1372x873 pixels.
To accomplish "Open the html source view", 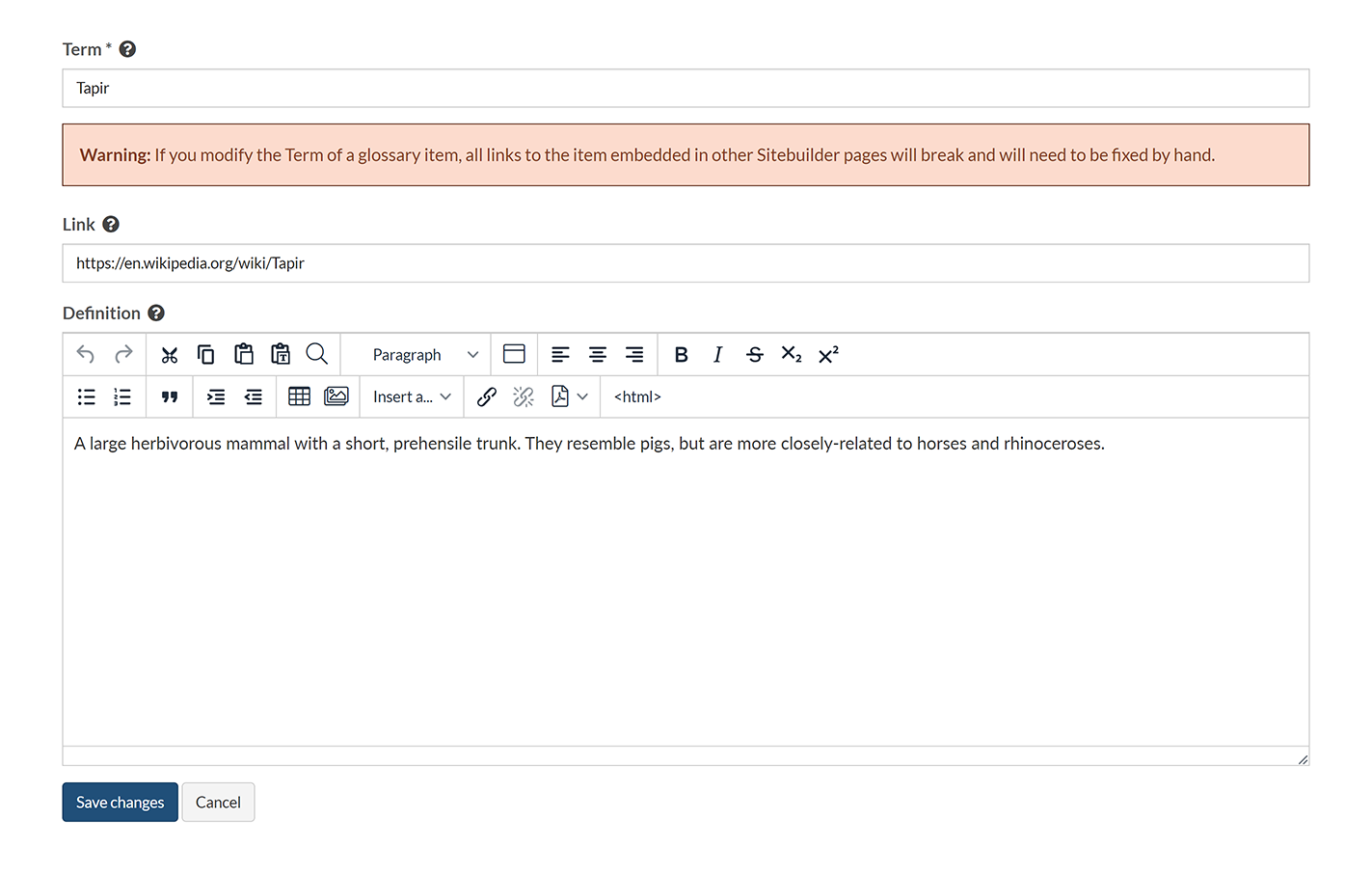I will [x=637, y=397].
